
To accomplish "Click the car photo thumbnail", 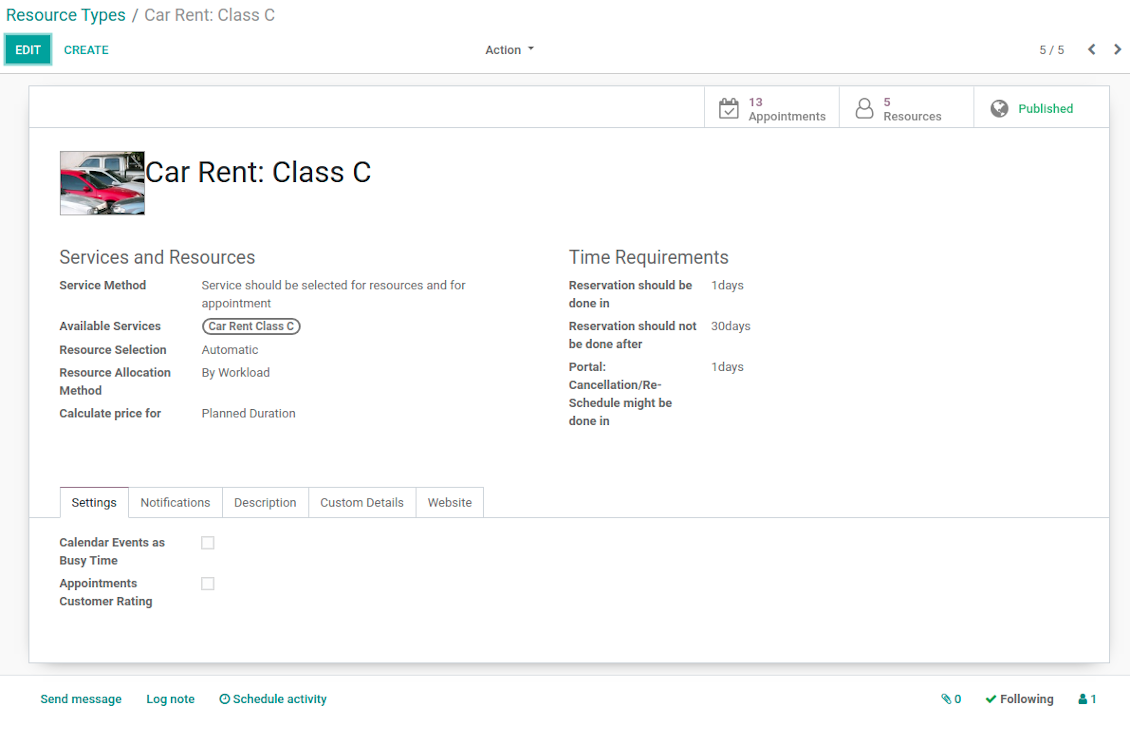I will (x=102, y=183).
